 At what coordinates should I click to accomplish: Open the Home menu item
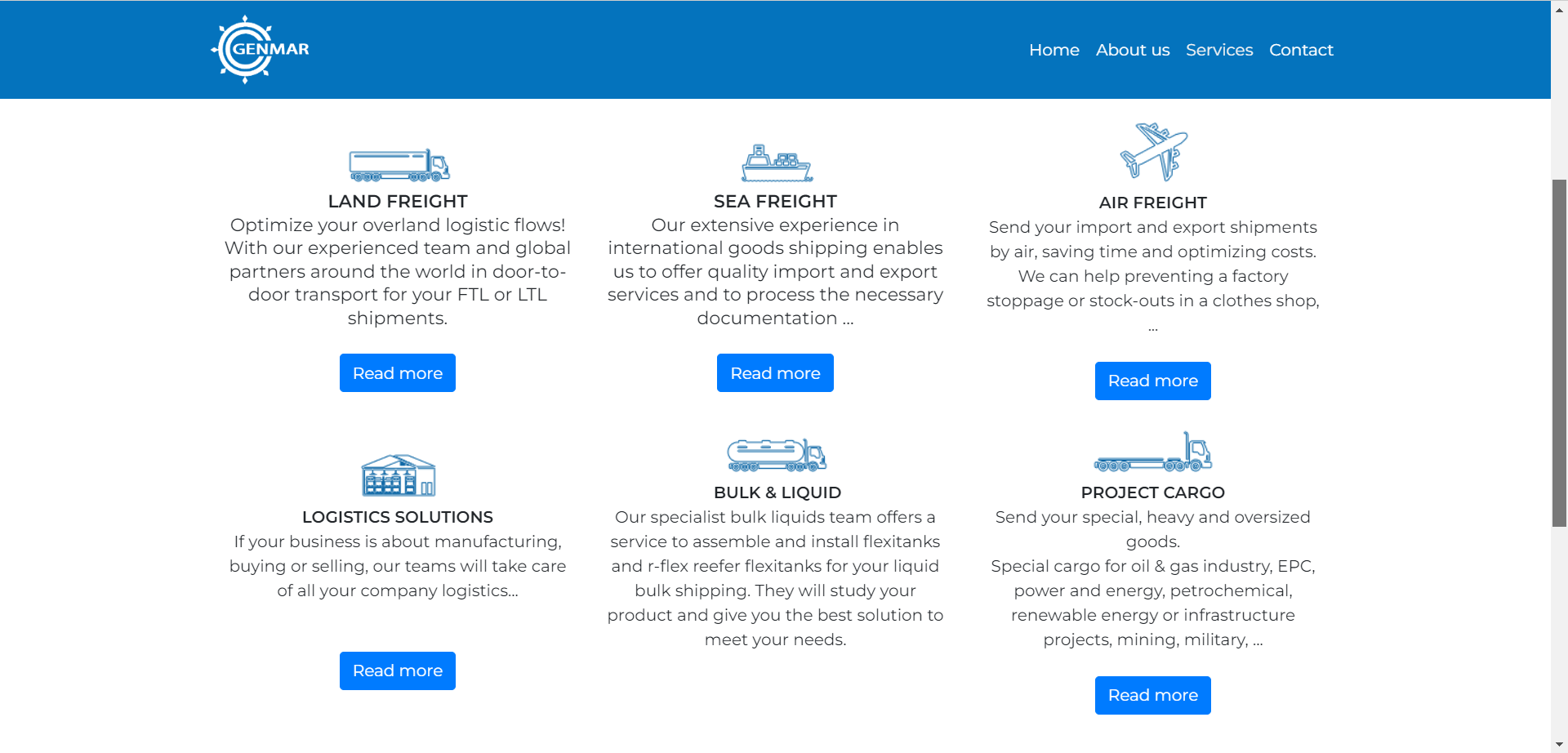(1053, 50)
